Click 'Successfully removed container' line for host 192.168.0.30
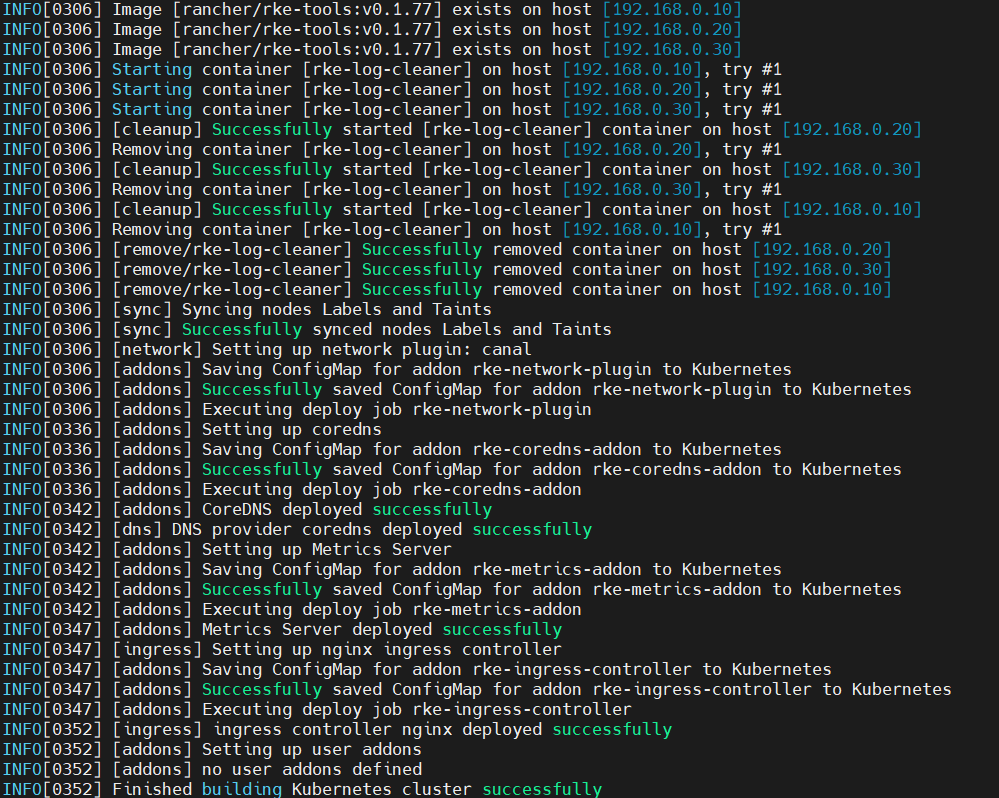This screenshot has width=999, height=798. pos(447,269)
